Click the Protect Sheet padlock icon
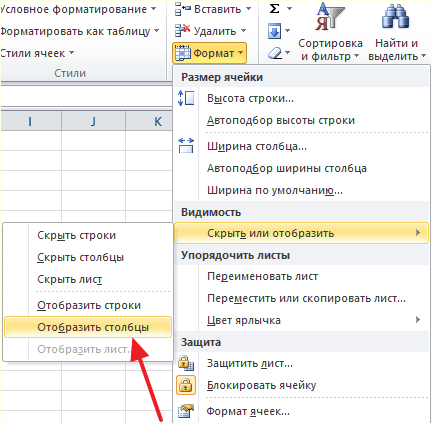The image size is (432, 424). pyautogui.click(x=186, y=363)
